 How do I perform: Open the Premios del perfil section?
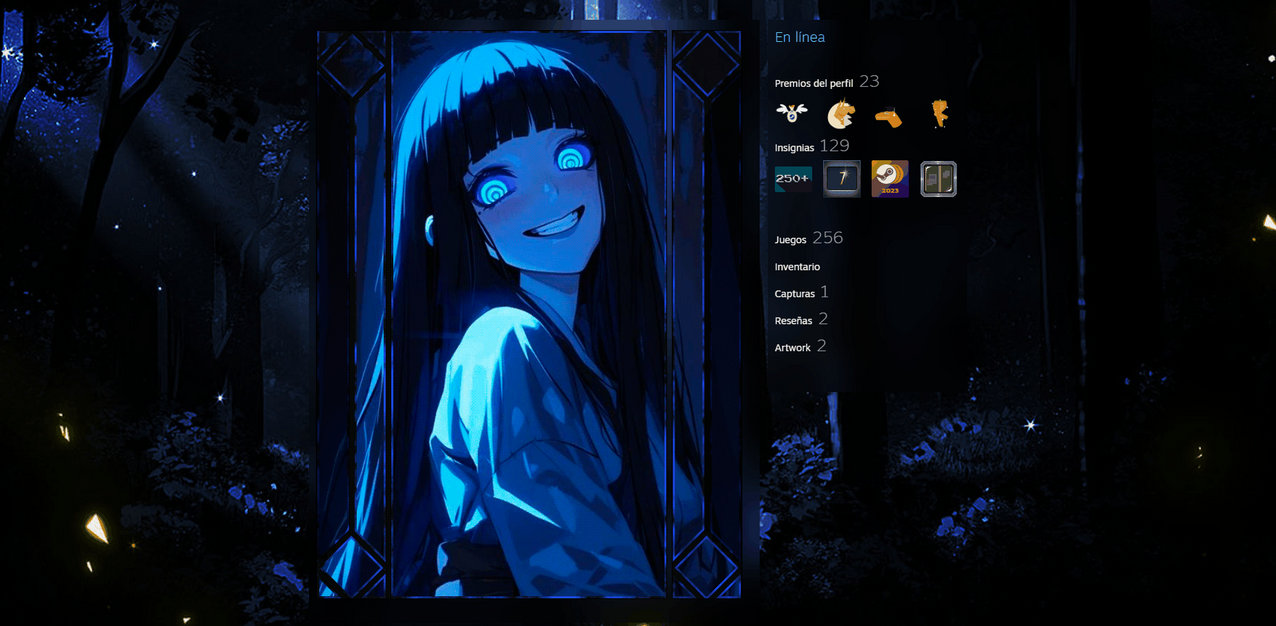coord(814,83)
